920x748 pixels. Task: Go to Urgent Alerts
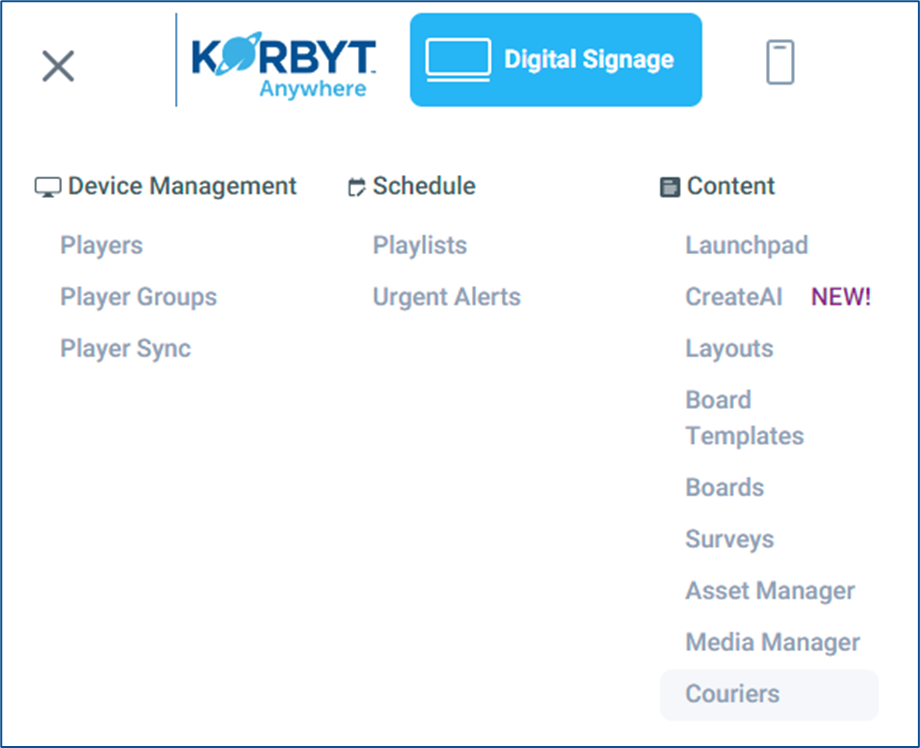447,297
